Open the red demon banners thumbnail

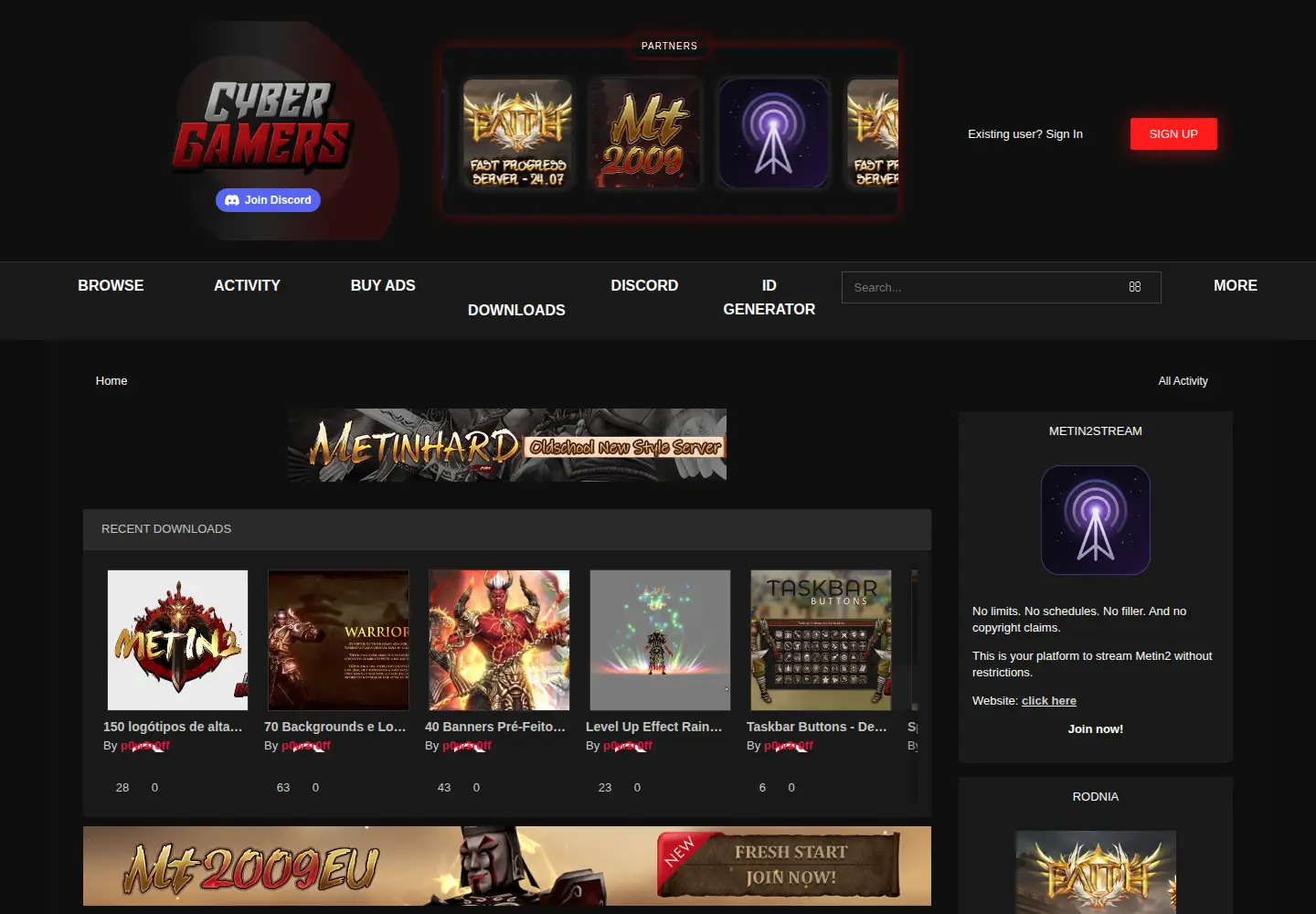tap(499, 640)
